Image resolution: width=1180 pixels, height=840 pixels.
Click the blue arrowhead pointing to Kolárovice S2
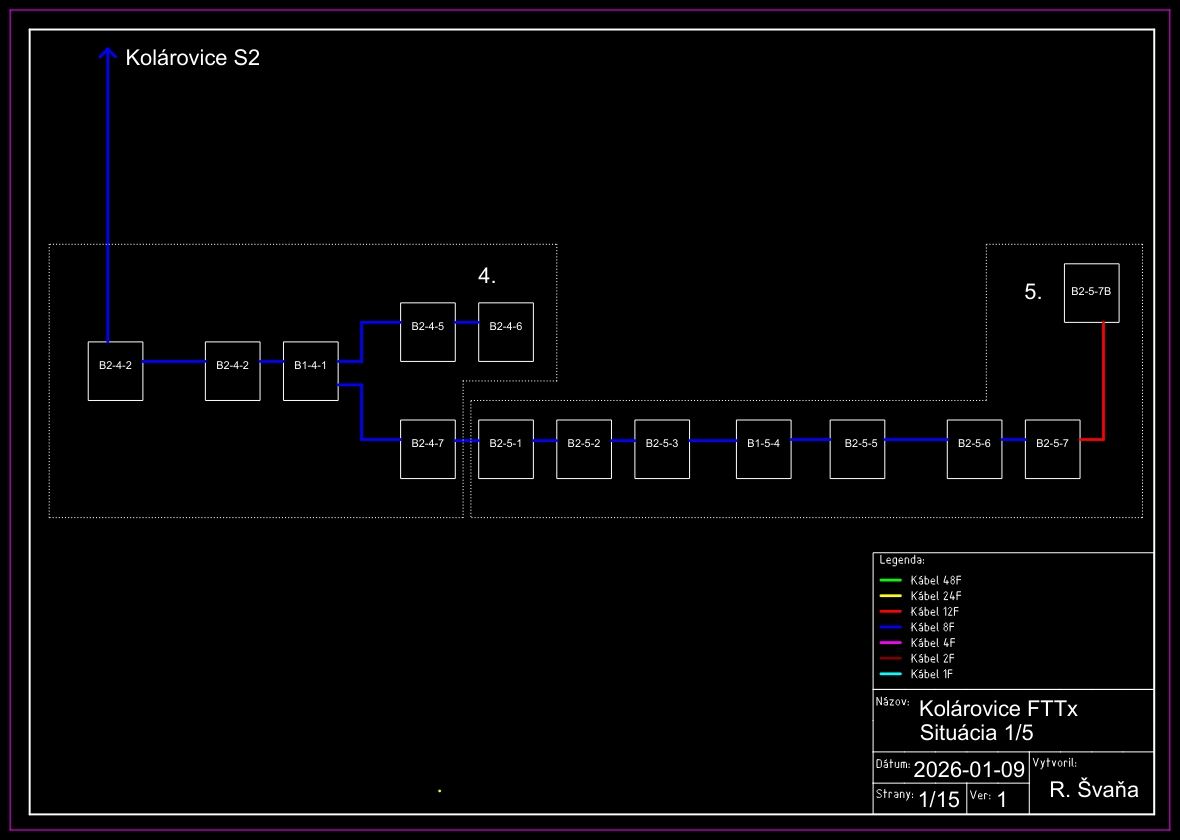coord(108,55)
